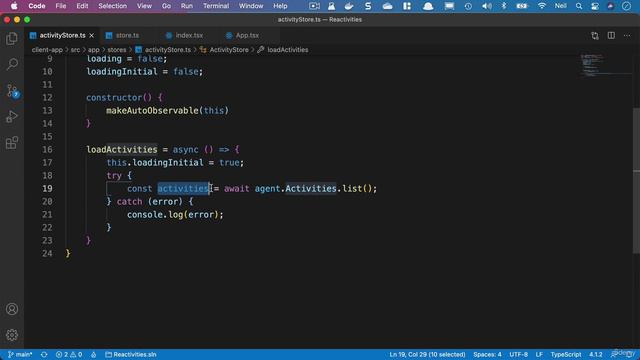Open the Edit menu
Screen dimensions: 640x360
tap(82, 6)
